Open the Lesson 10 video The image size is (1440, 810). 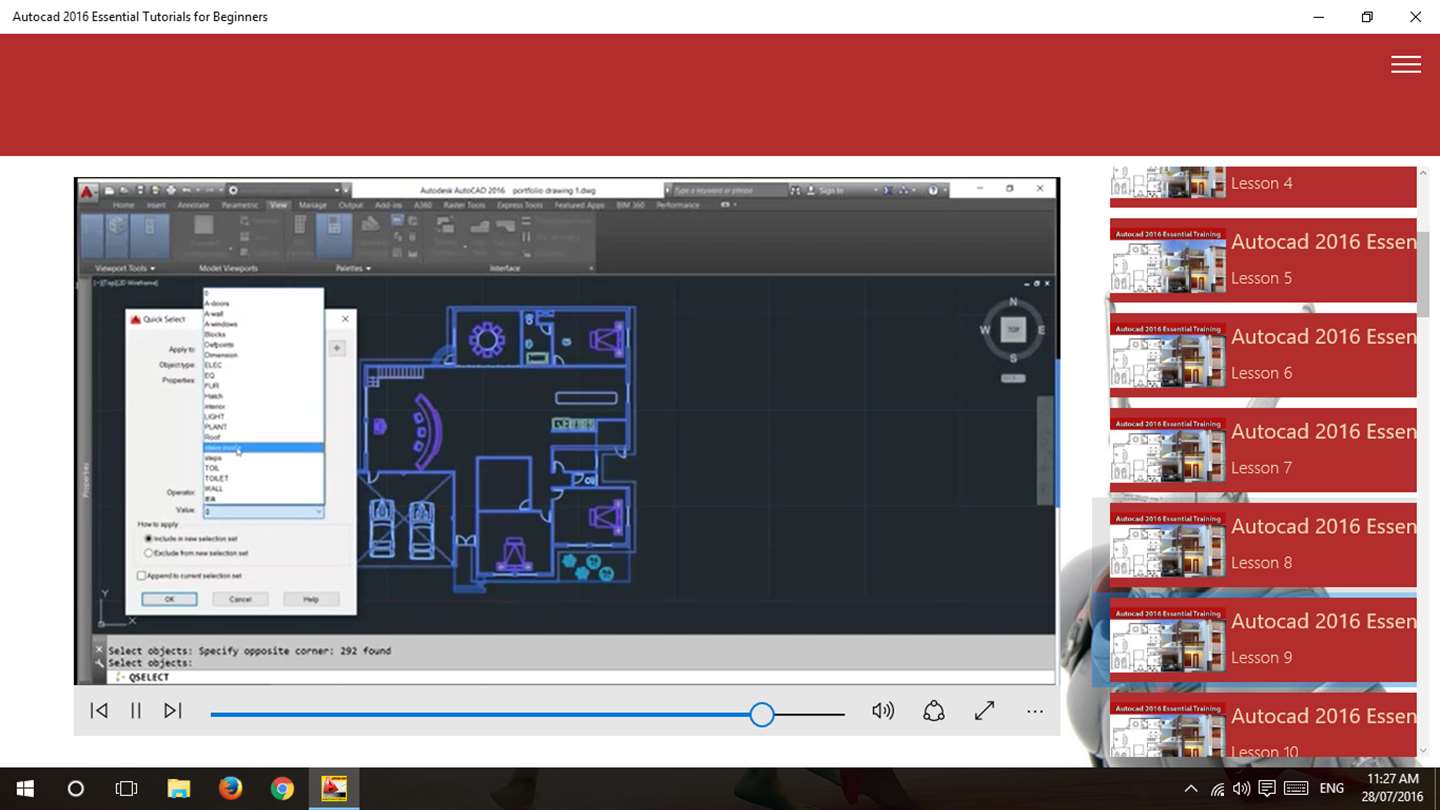[x=1263, y=725]
